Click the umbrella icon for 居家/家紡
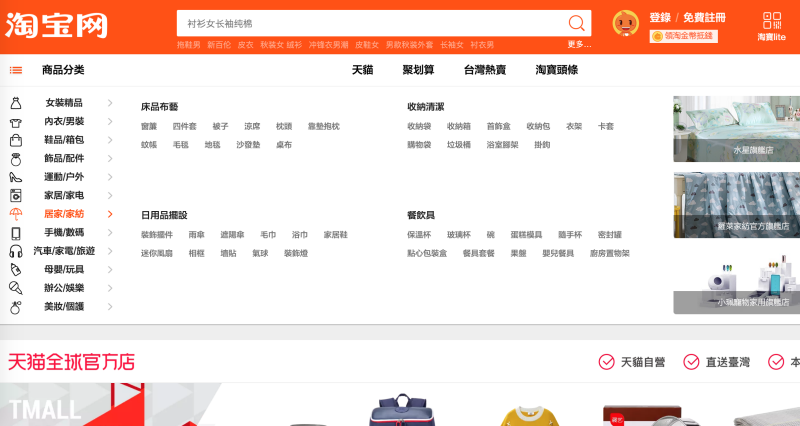800x426 pixels. pyautogui.click(x=16, y=214)
